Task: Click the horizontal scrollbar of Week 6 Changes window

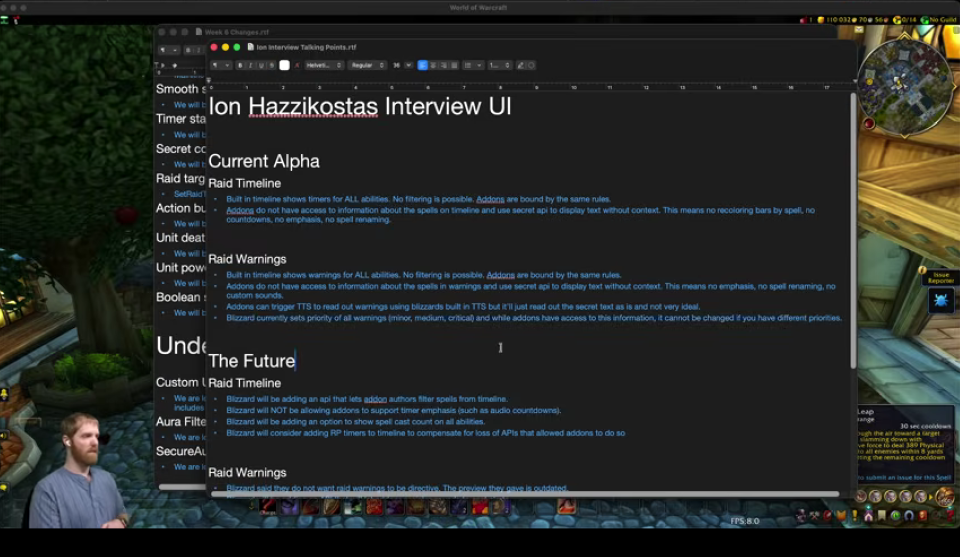Action: point(182,487)
